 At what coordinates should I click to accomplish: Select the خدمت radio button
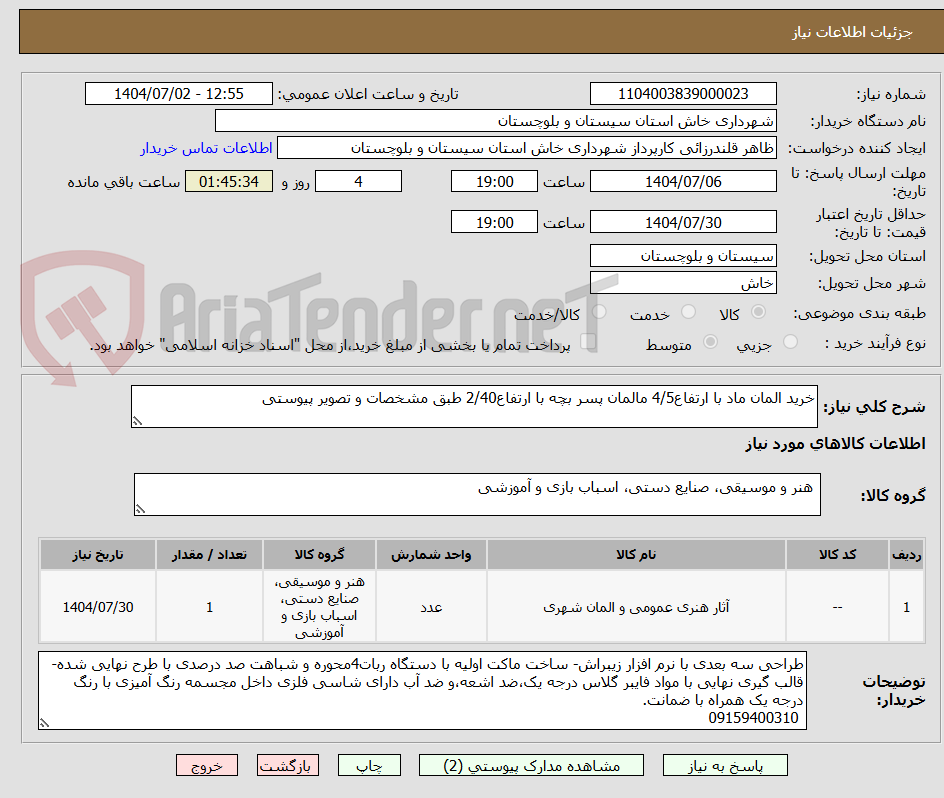click(x=688, y=312)
